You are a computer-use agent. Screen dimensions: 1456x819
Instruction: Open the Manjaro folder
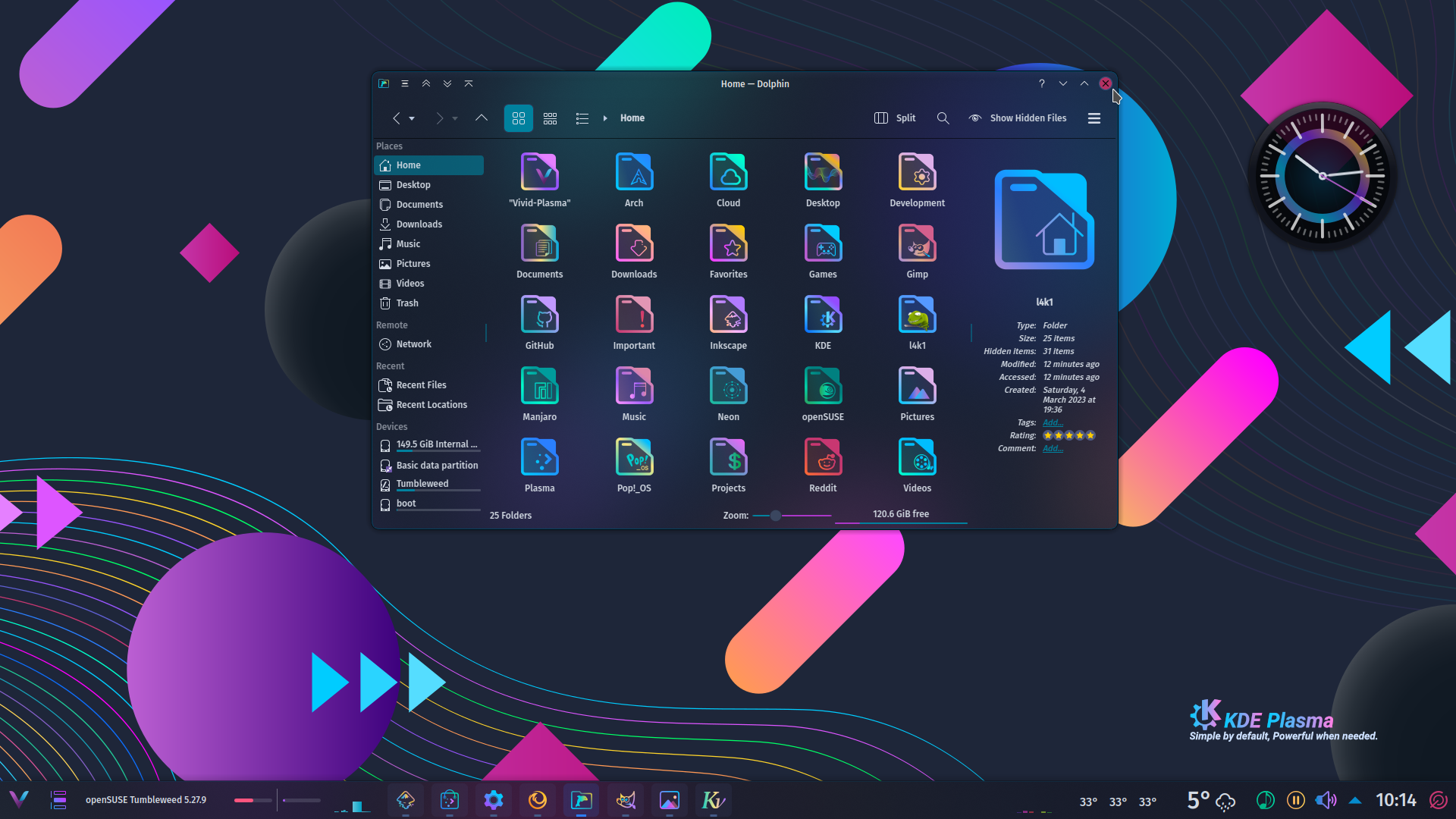tap(540, 394)
